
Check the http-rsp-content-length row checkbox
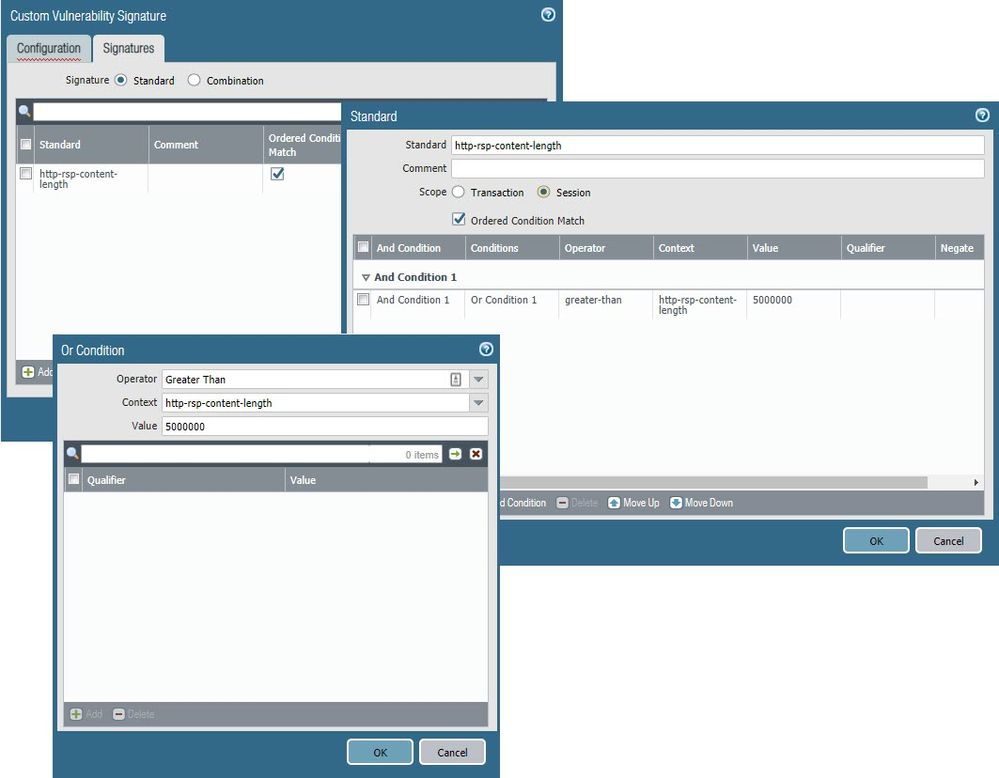click(x=25, y=173)
